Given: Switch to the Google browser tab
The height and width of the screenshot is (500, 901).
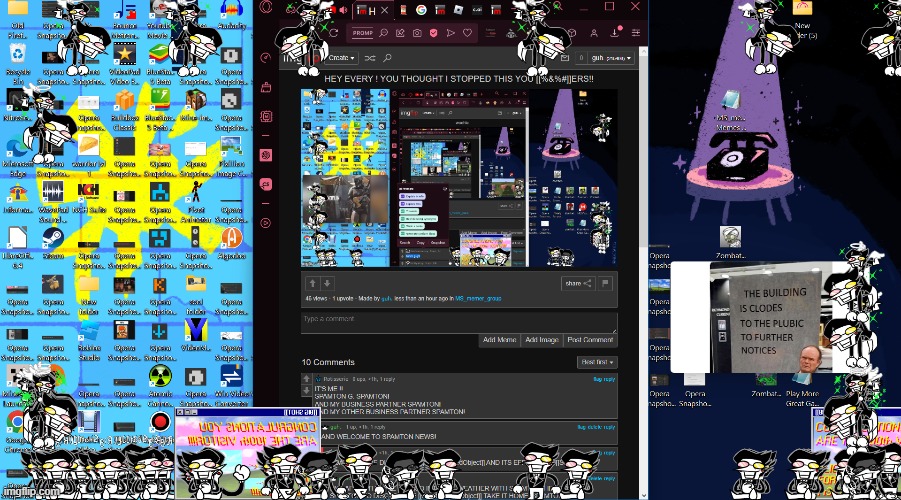Looking at the screenshot, I should [x=421, y=10].
